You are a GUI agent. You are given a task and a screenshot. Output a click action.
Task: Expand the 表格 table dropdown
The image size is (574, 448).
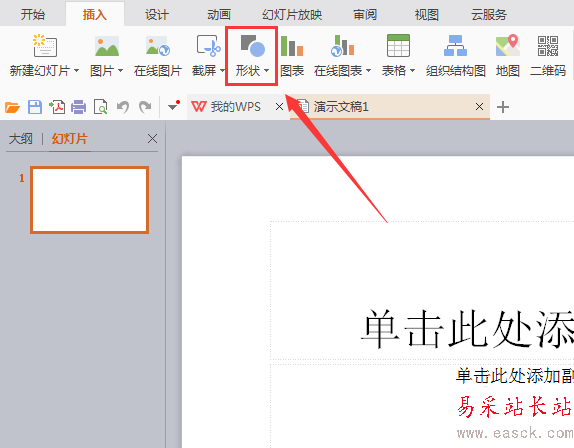point(412,70)
